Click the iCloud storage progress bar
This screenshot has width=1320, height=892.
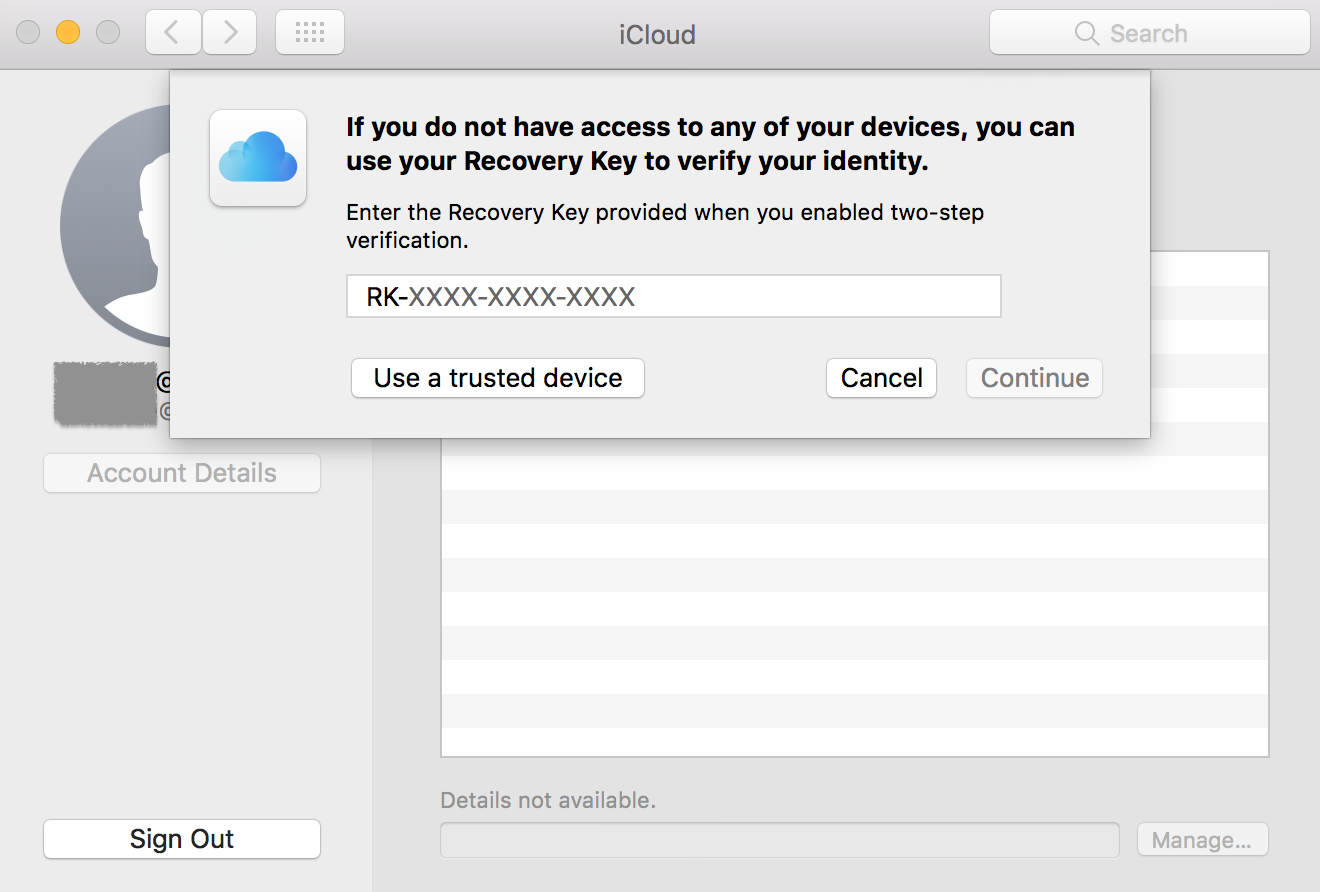[x=780, y=840]
